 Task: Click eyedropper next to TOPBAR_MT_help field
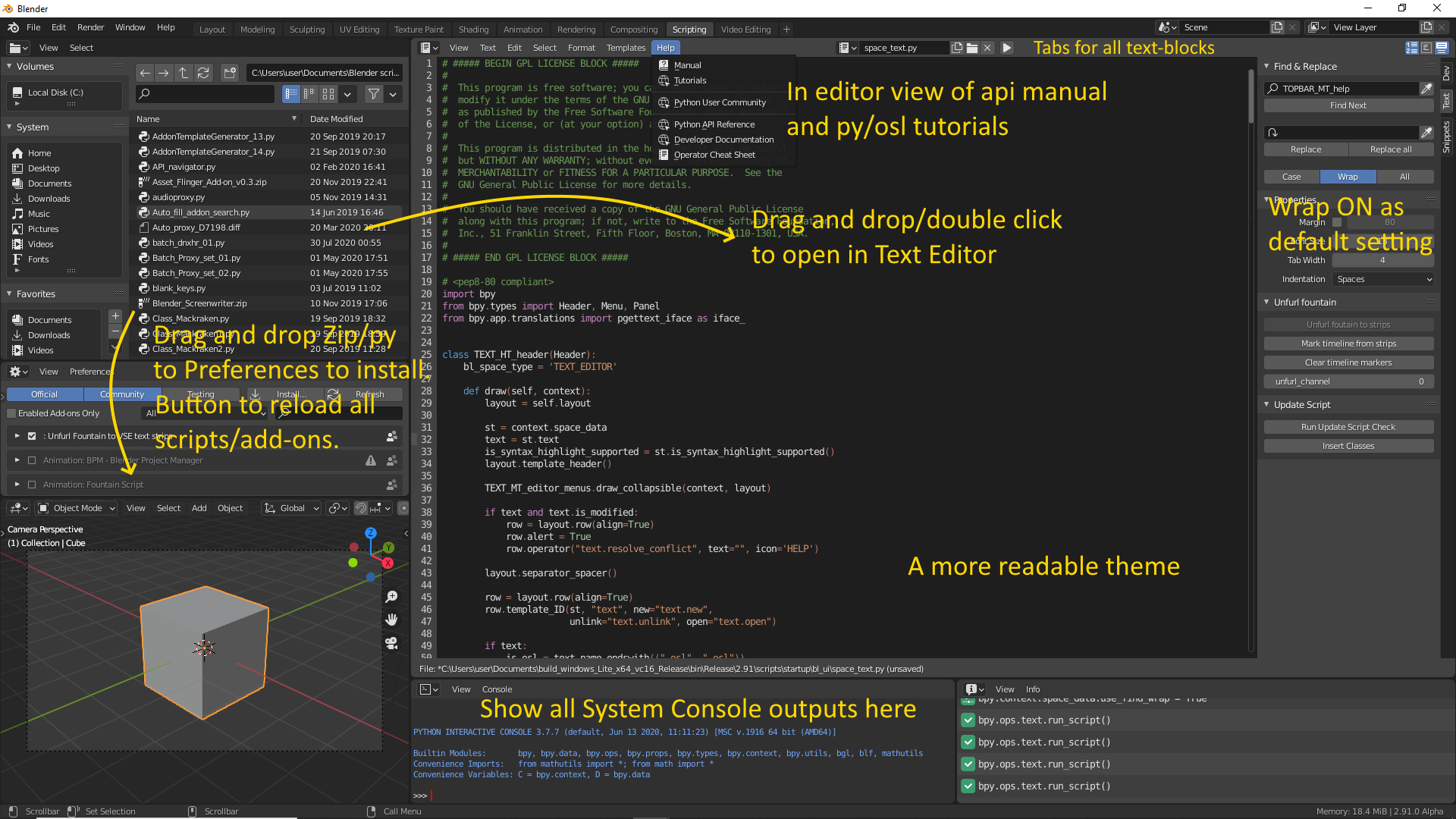click(1426, 89)
